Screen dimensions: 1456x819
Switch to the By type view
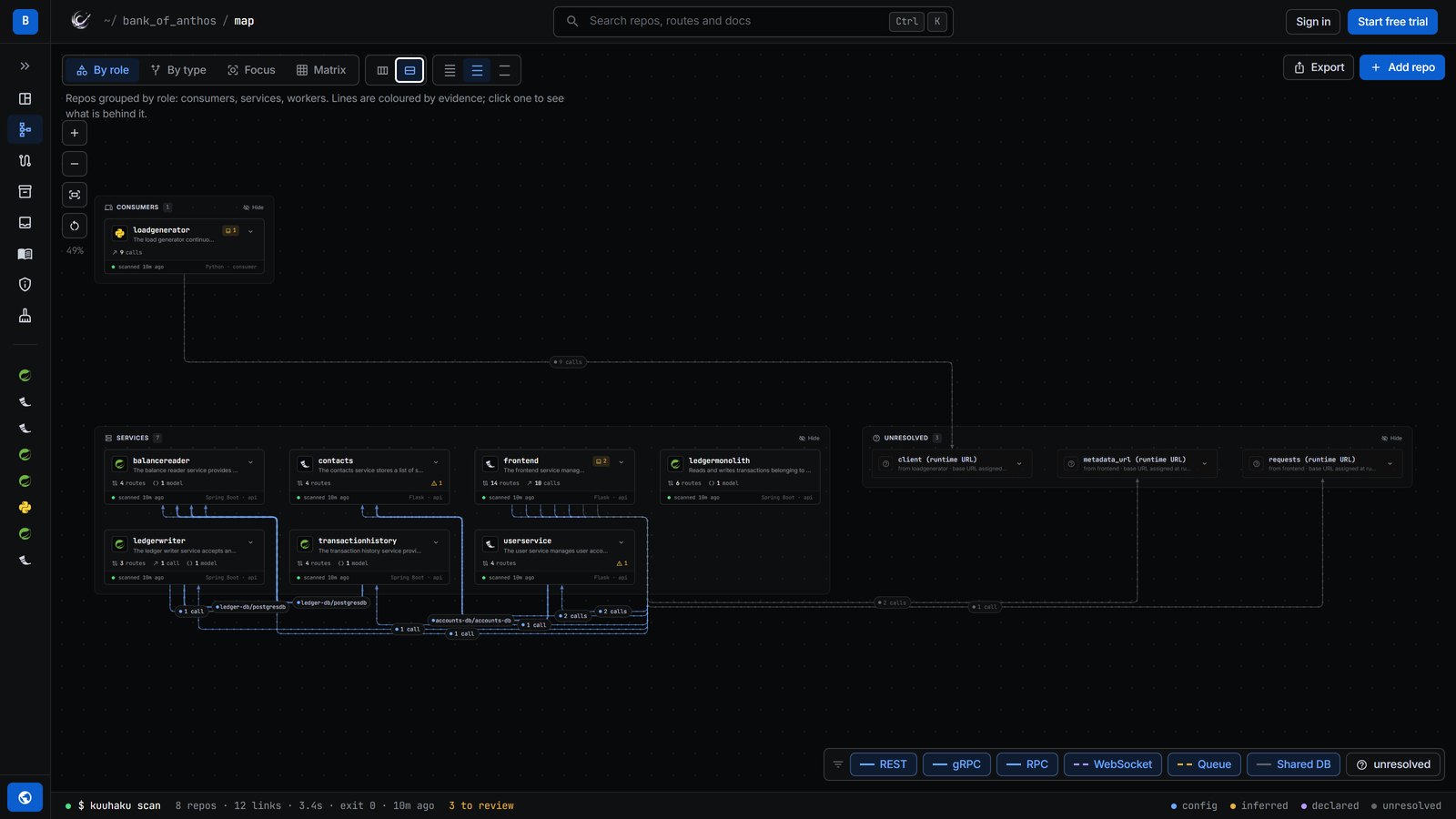[178, 70]
